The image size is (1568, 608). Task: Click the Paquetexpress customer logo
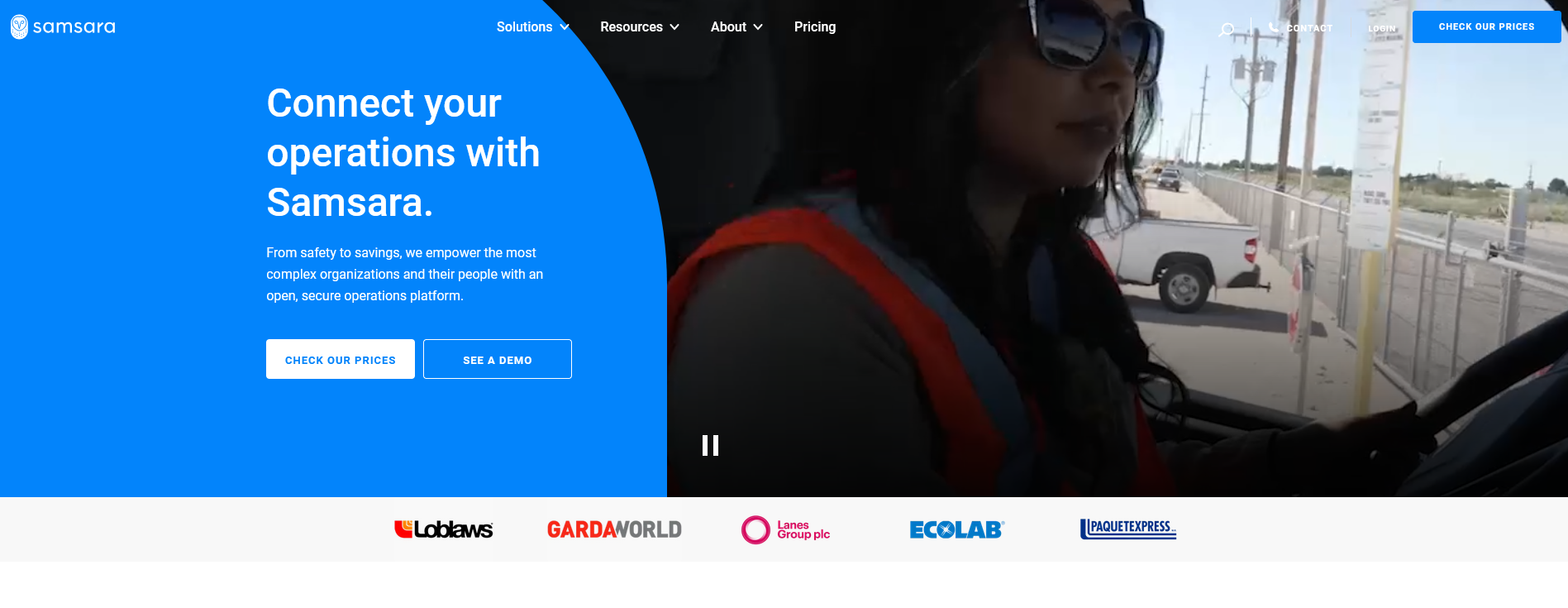(x=1128, y=529)
